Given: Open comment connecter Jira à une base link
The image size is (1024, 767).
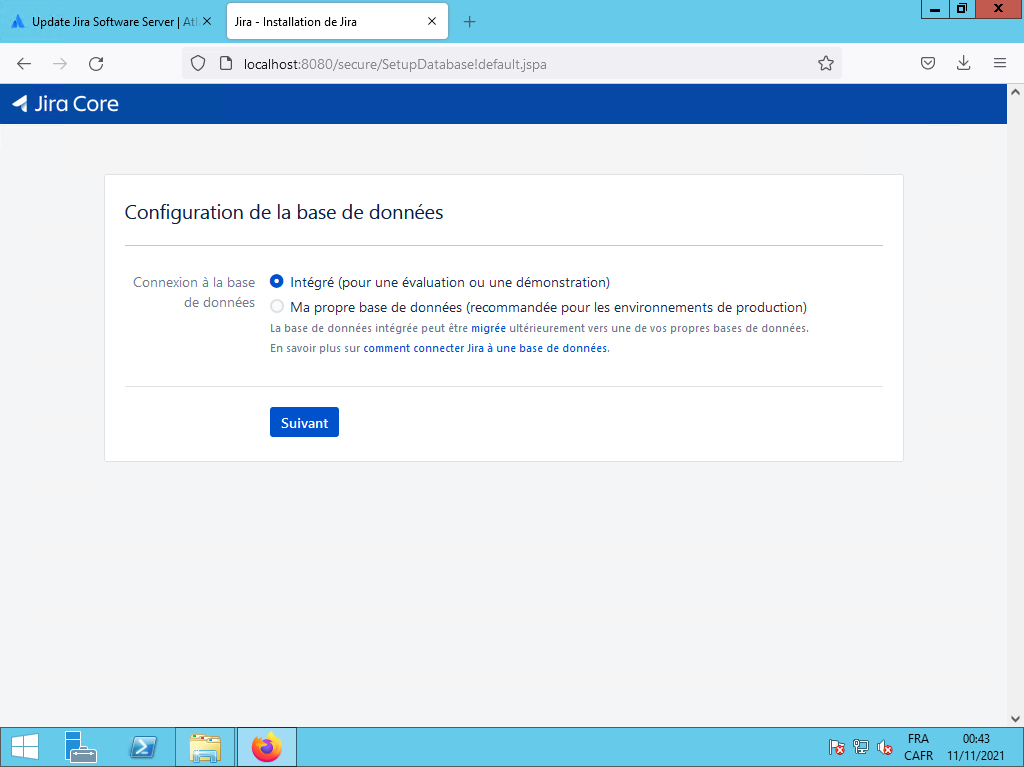Looking at the screenshot, I should coord(485,348).
